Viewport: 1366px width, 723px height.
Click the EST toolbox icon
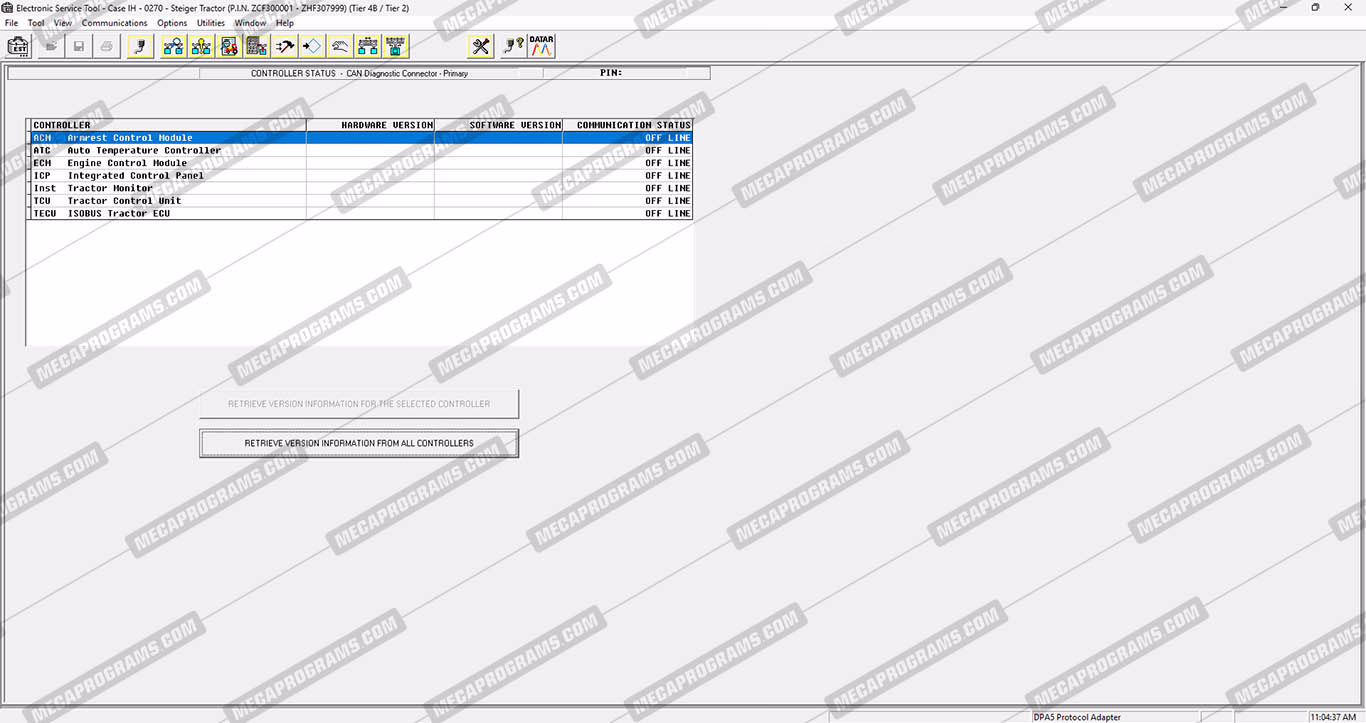pos(18,46)
